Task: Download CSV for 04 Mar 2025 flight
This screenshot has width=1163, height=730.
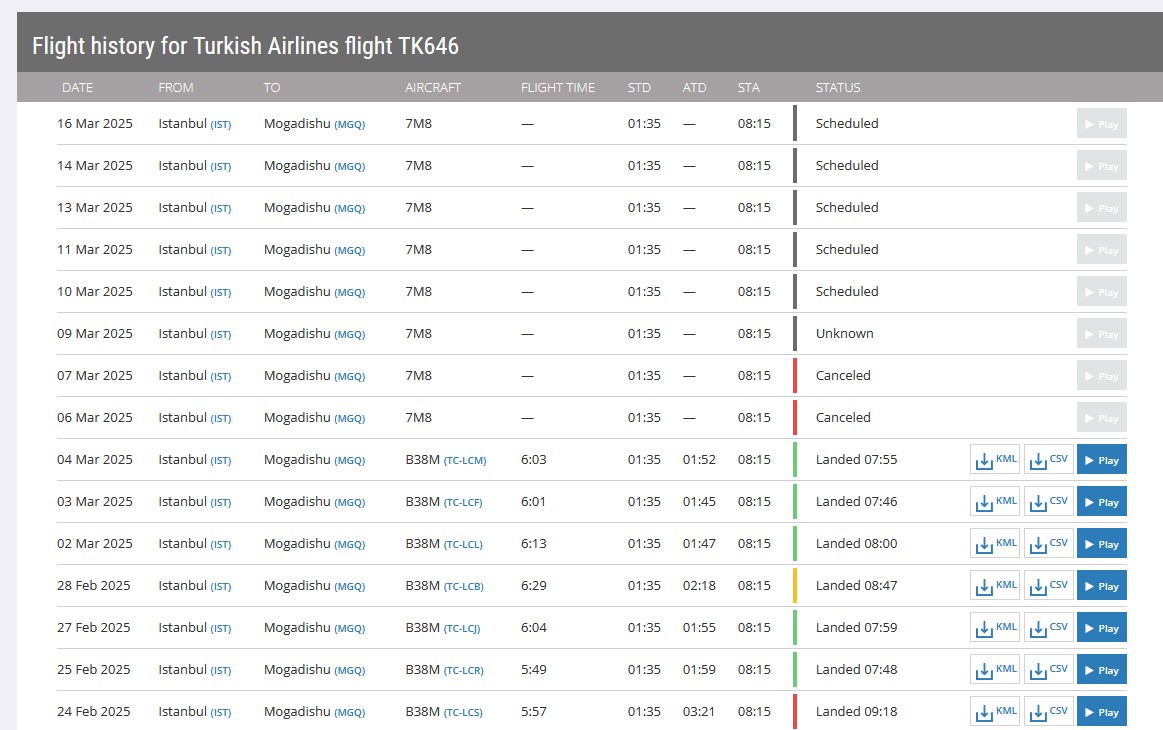Action: coord(1049,459)
